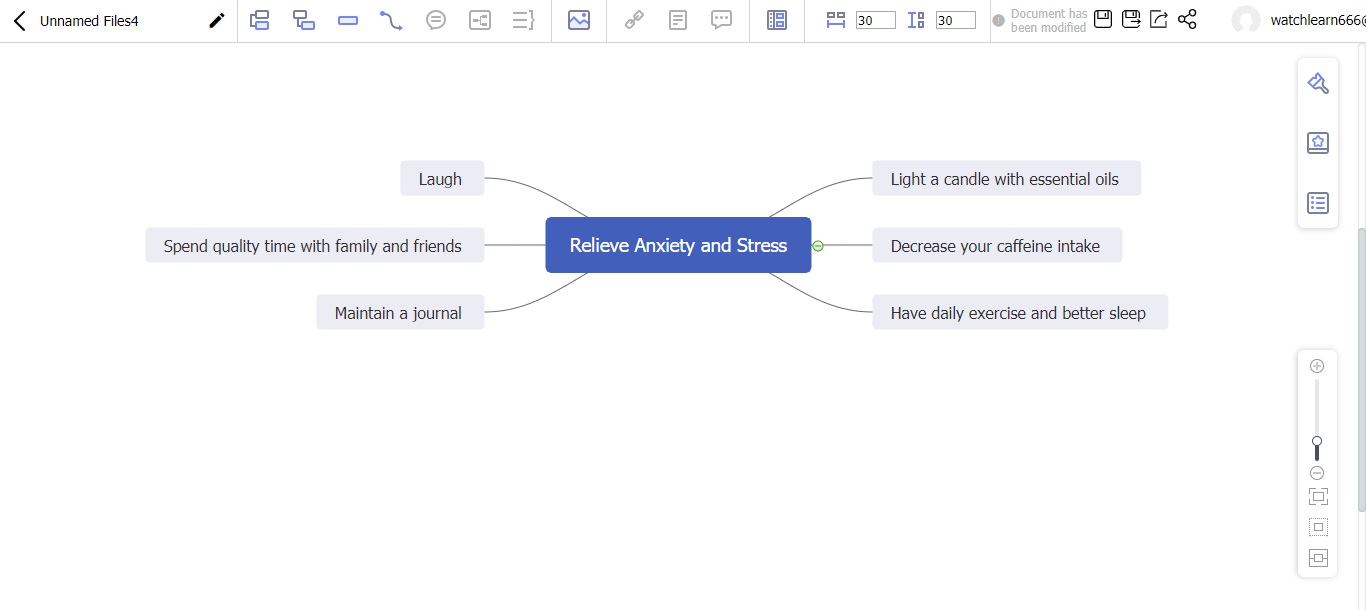Select the Maintain a journal topic
Screen dimensions: 1366x610
[x=399, y=313]
